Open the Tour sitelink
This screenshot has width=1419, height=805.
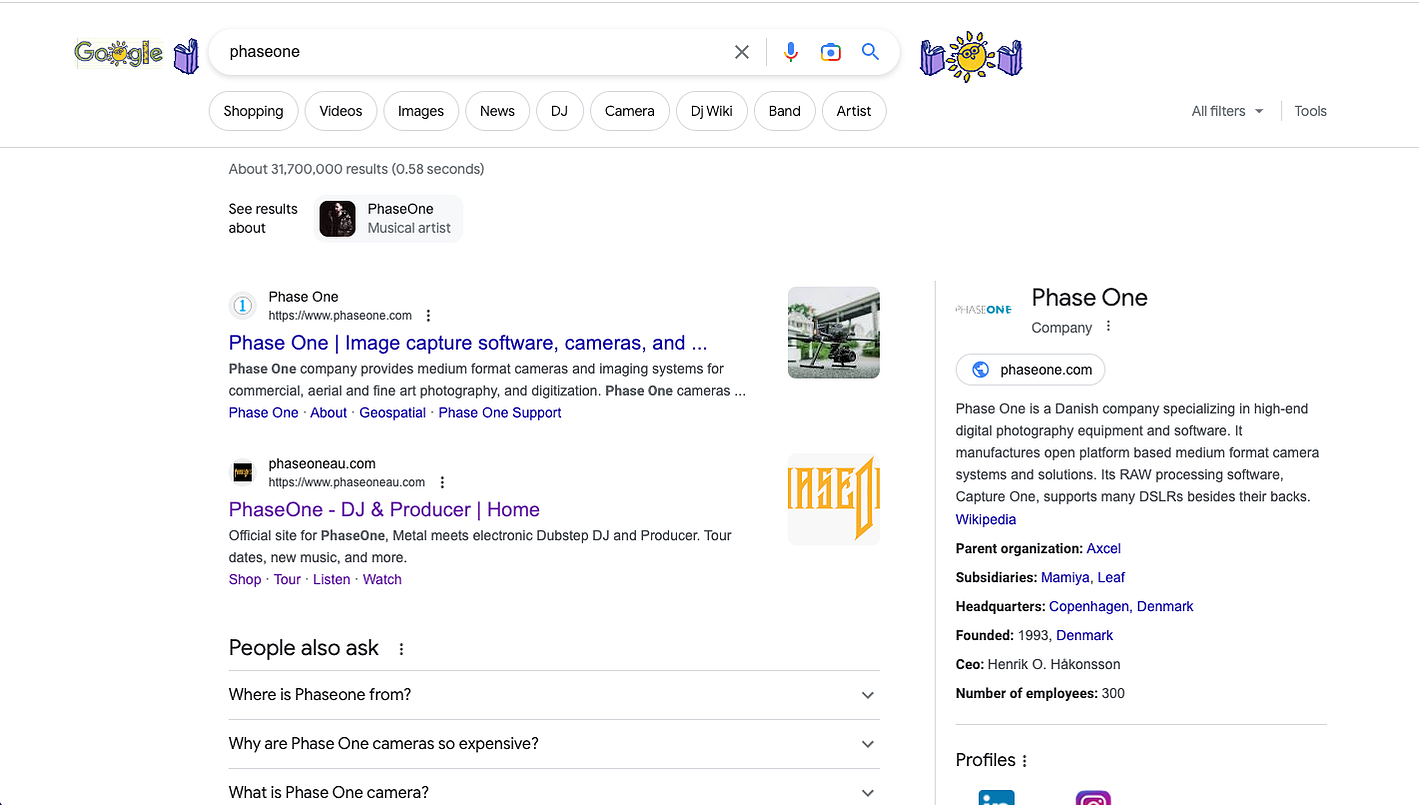point(287,580)
